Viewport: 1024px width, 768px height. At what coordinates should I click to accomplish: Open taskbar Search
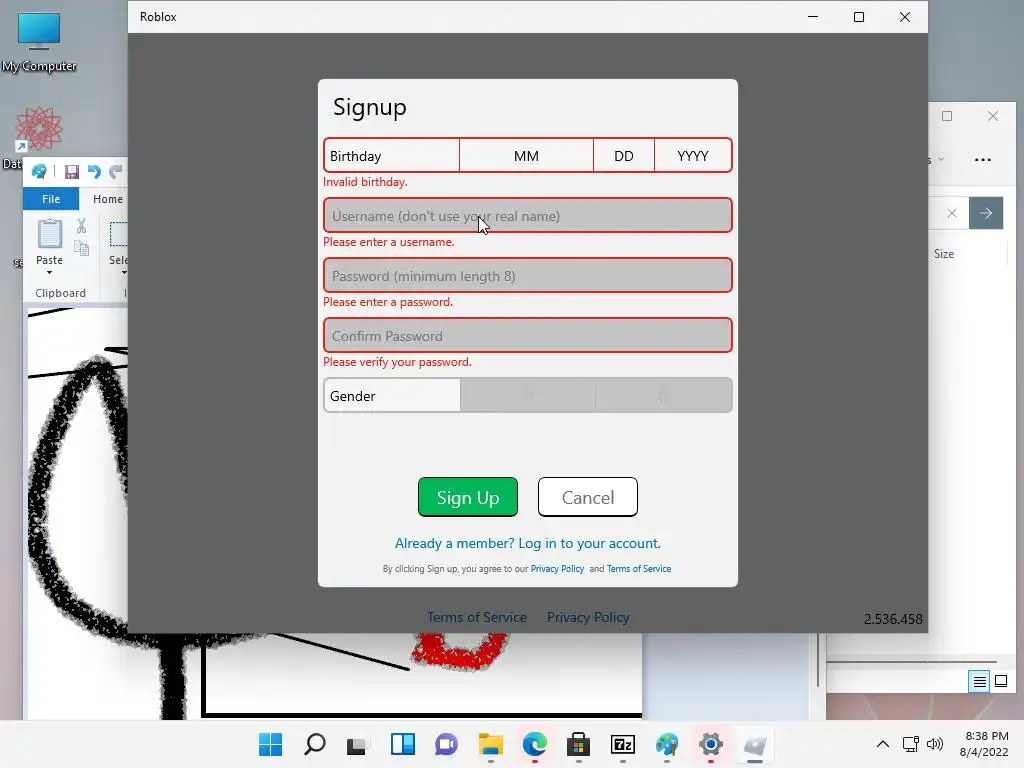pyautogui.click(x=315, y=744)
